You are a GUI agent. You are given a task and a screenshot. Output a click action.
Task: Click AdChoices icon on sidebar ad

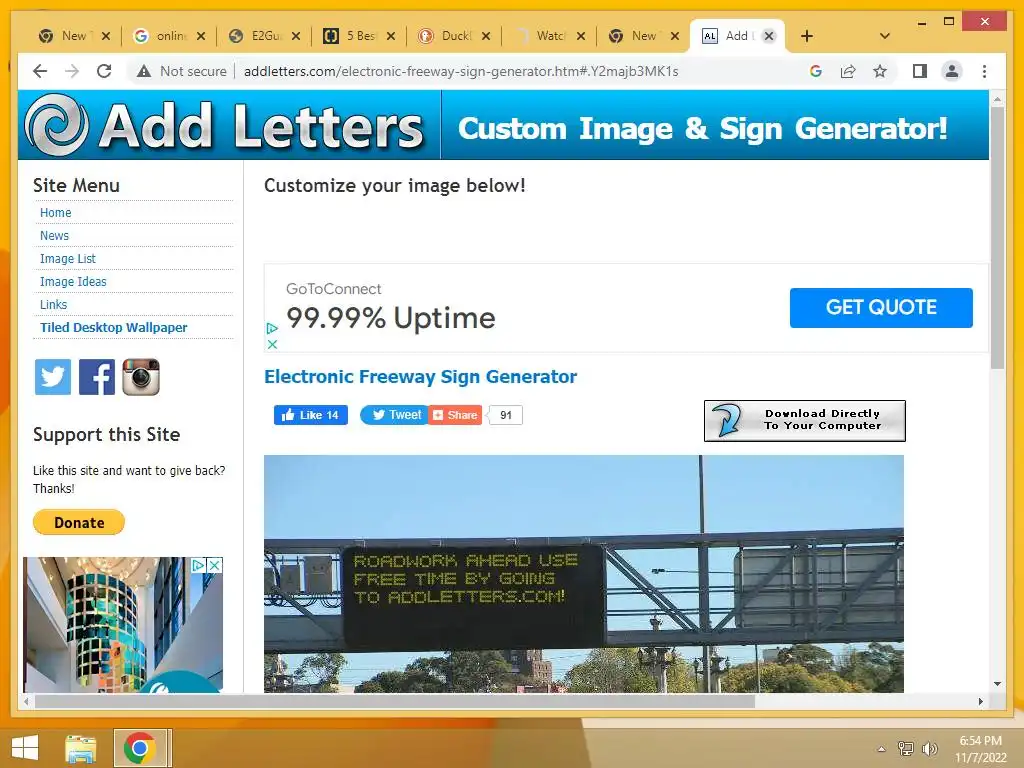coord(199,565)
